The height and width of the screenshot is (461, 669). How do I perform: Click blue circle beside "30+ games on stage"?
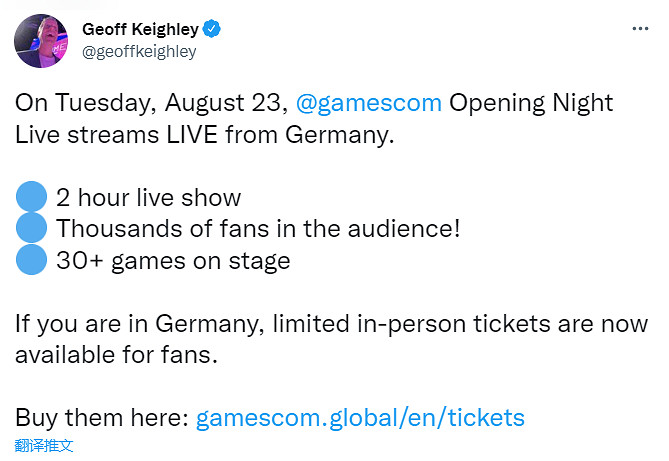(30, 261)
